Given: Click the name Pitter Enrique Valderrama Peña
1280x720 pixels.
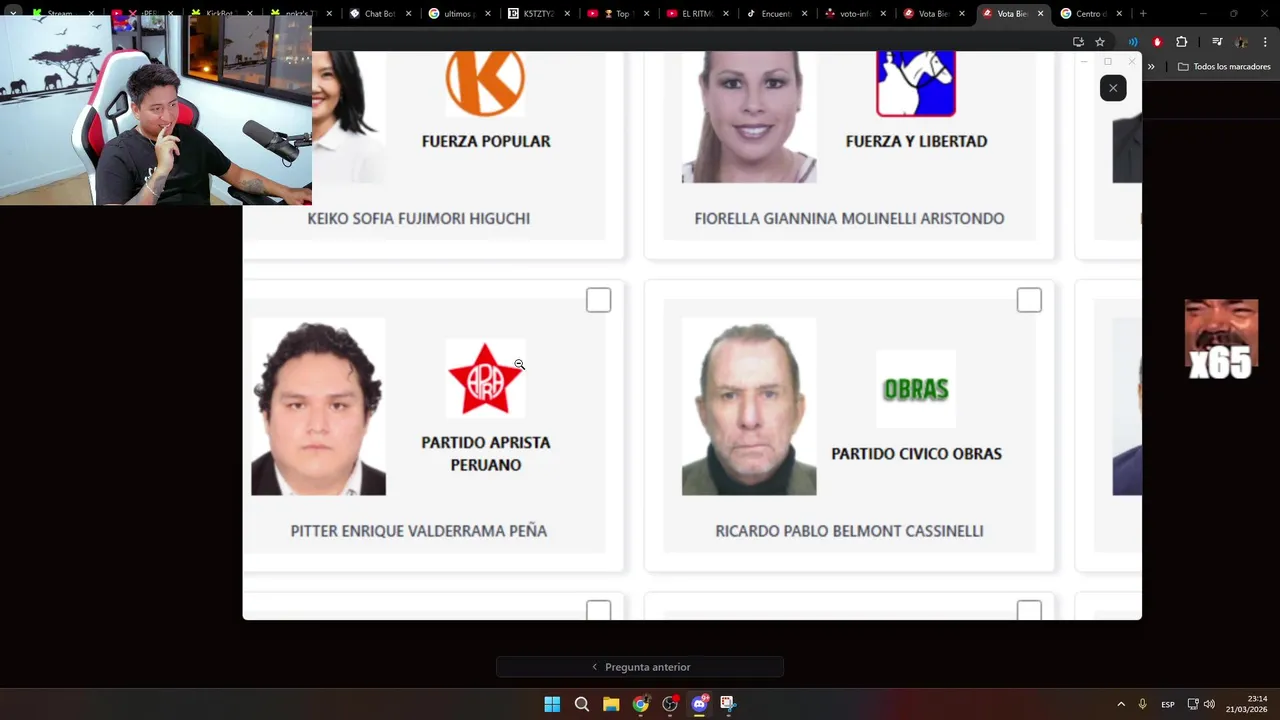Looking at the screenshot, I should point(418,531).
